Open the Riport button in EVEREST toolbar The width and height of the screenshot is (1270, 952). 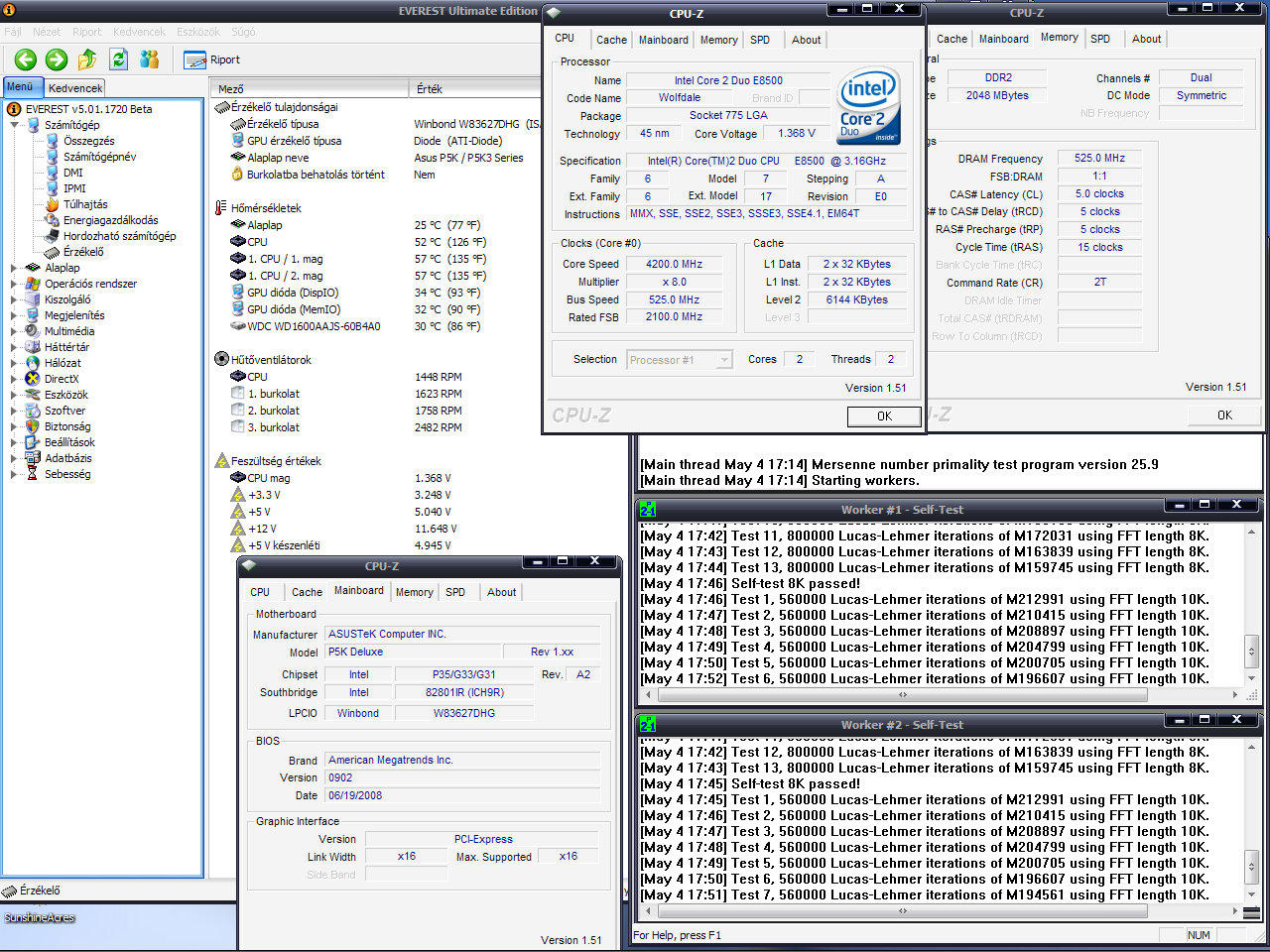point(212,59)
